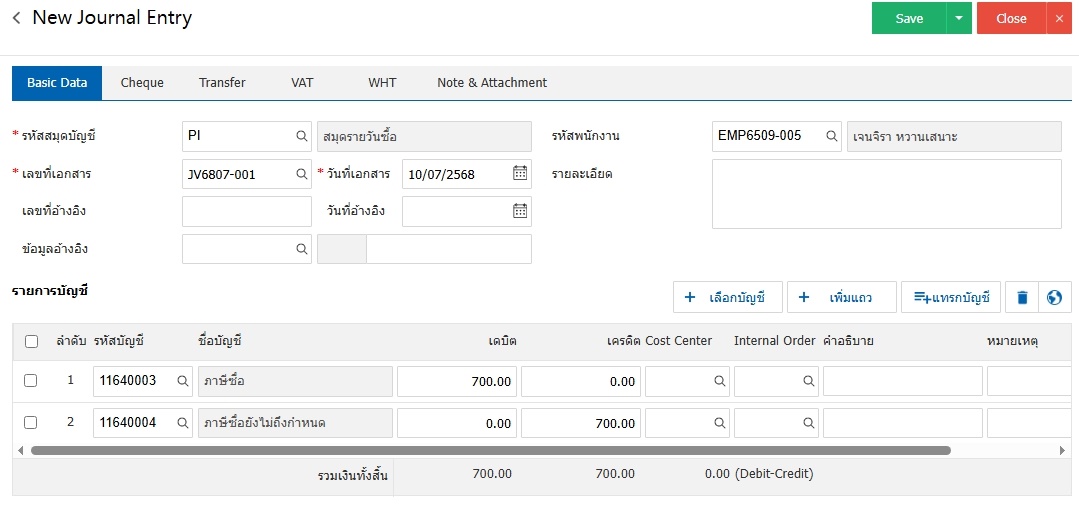The image size is (1079, 505).
Task: Open Internal Order lookup in row 2
Action: (808, 423)
